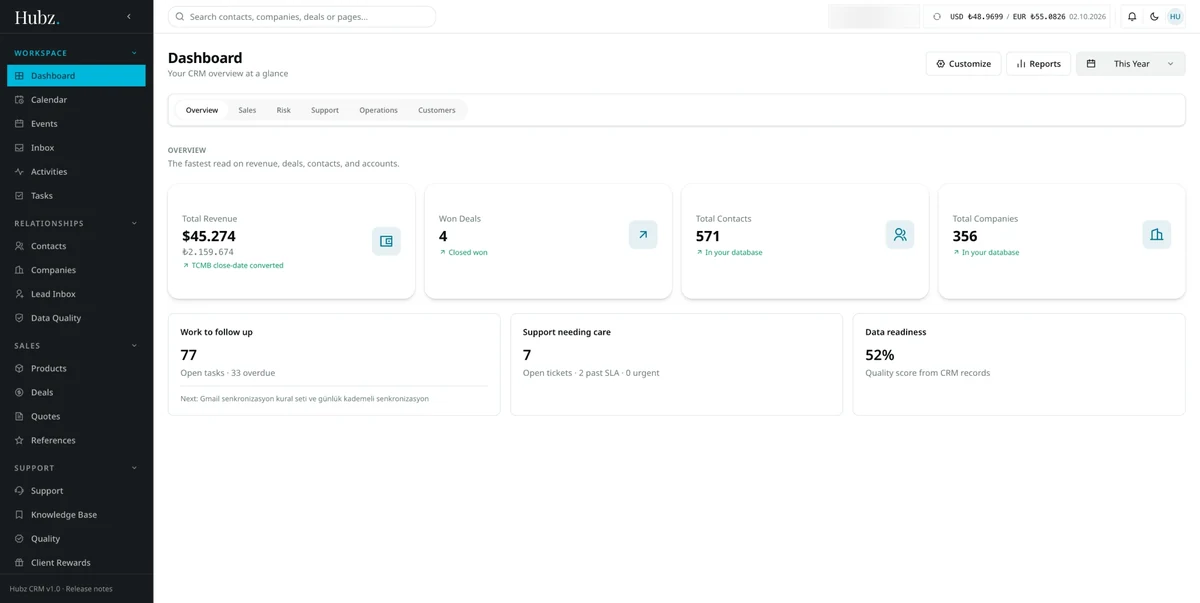Open Reports button
This screenshot has height=603, width=1200.
[1038, 64]
